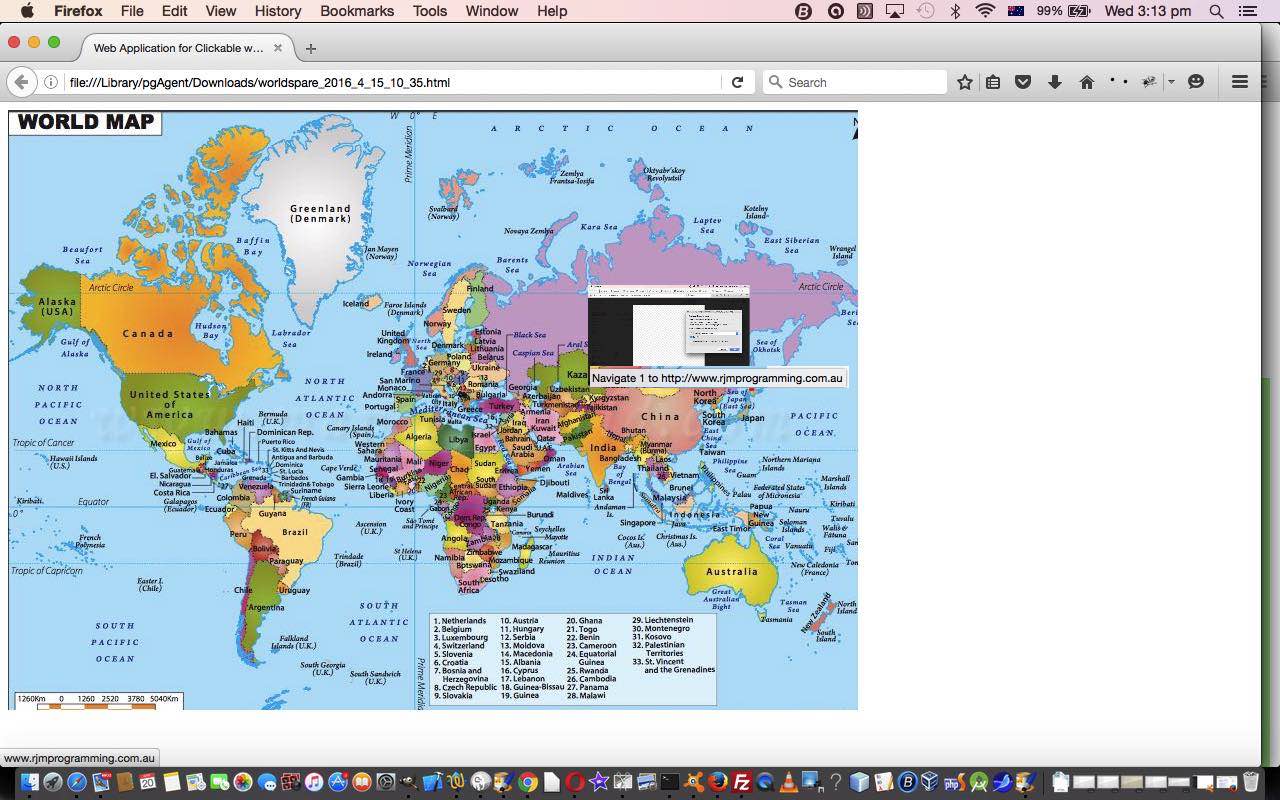Screen dimensions: 1280x800
Task: Close the Web Application tab
Action: [x=278, y=48]
